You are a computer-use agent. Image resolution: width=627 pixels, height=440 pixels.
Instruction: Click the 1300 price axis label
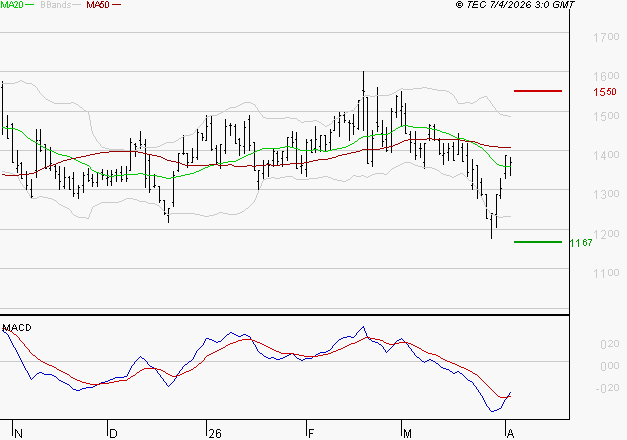pyautogui.click(x=606, y=194)
